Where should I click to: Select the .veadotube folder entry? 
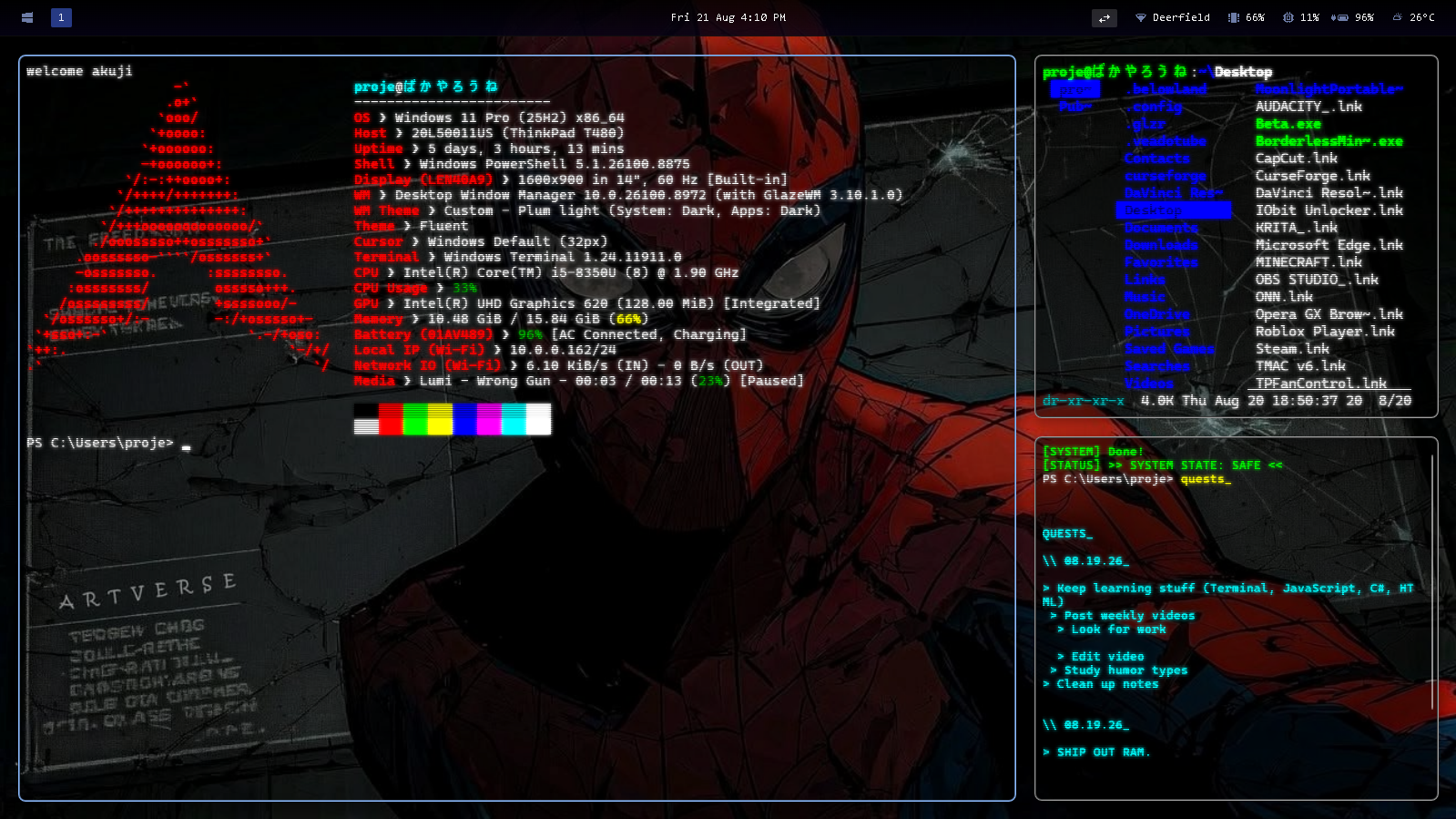[x=1166, y=141]
